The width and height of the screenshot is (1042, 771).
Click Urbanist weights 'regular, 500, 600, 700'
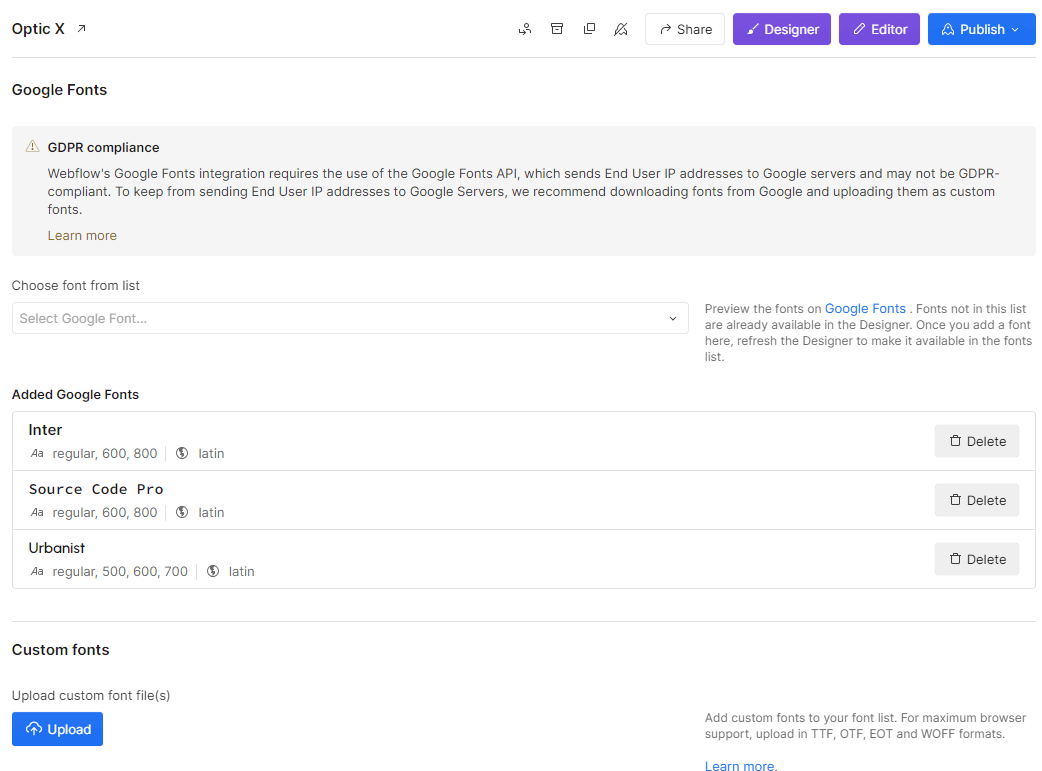tap(120, 572)
